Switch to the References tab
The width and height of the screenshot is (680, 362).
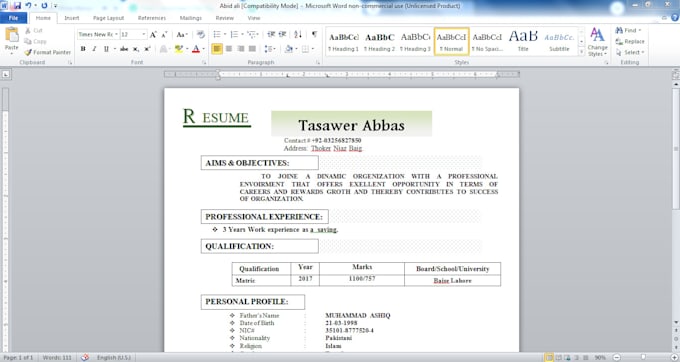point(152,18)
